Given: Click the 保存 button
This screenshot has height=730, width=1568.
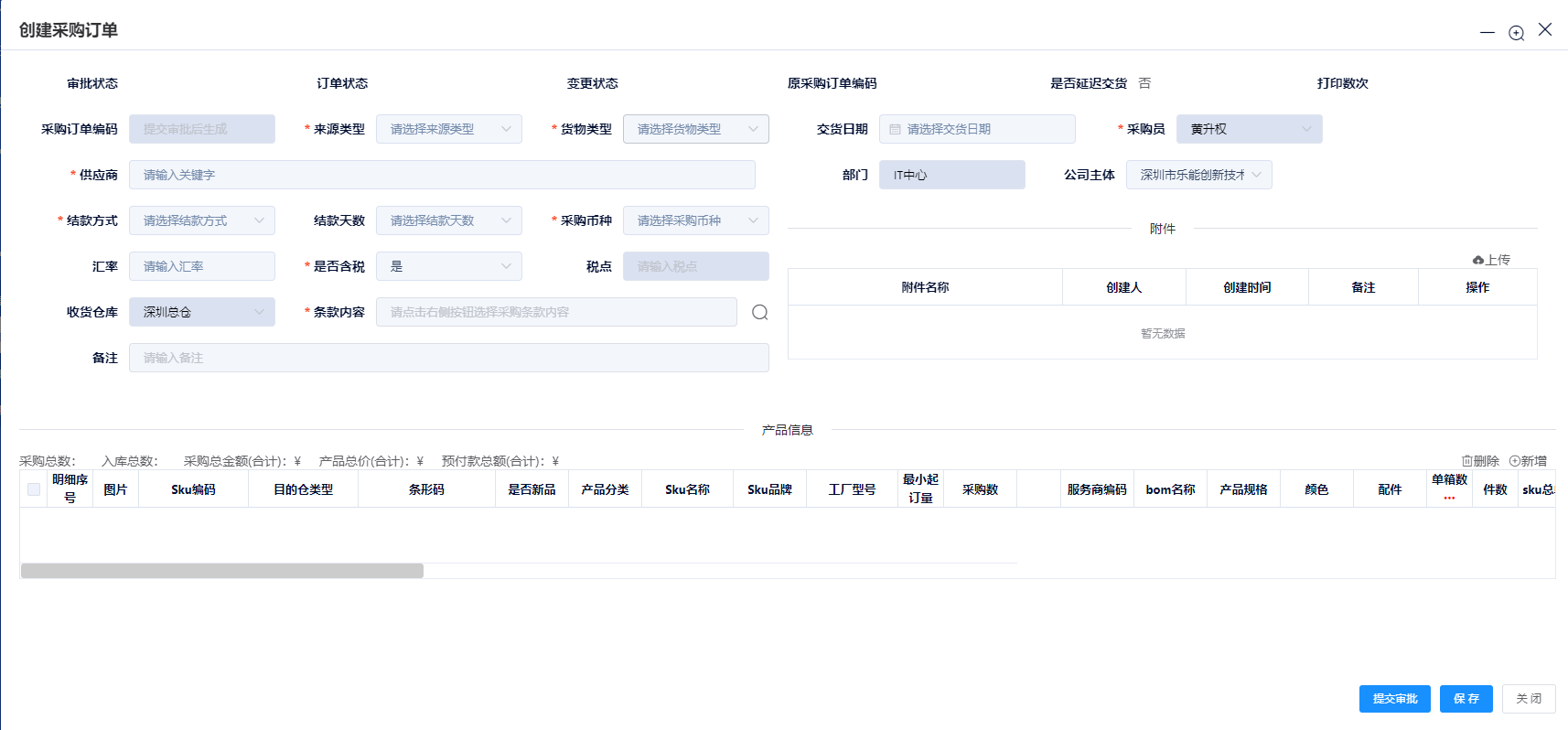Looking at the screenshot, I should [x=1466, y=699].
